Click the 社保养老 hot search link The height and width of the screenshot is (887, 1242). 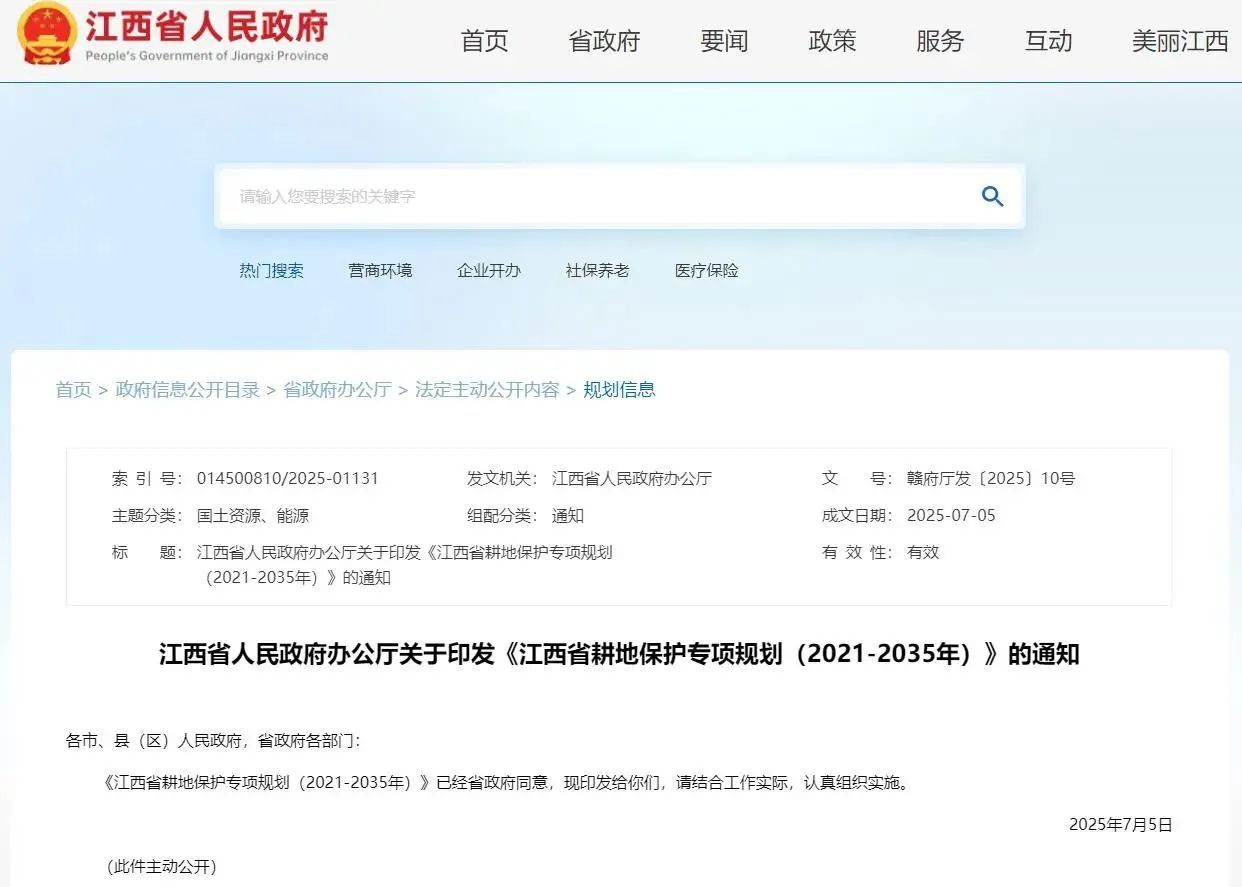(x=597, y=270)
